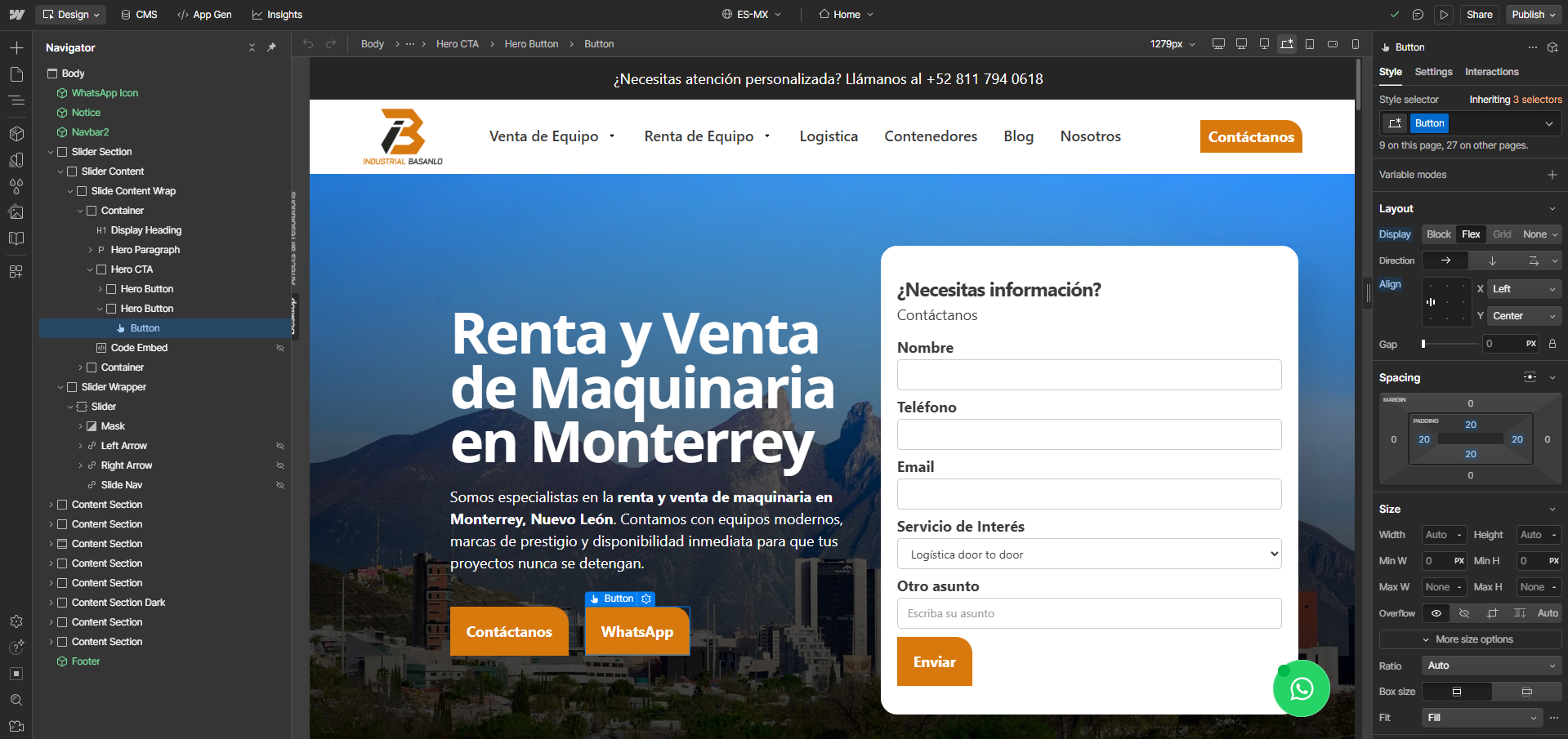The width and height of the screenshot is (1568, 739).
Task: Click the Share button
Action: click(x=1479, y=15)
